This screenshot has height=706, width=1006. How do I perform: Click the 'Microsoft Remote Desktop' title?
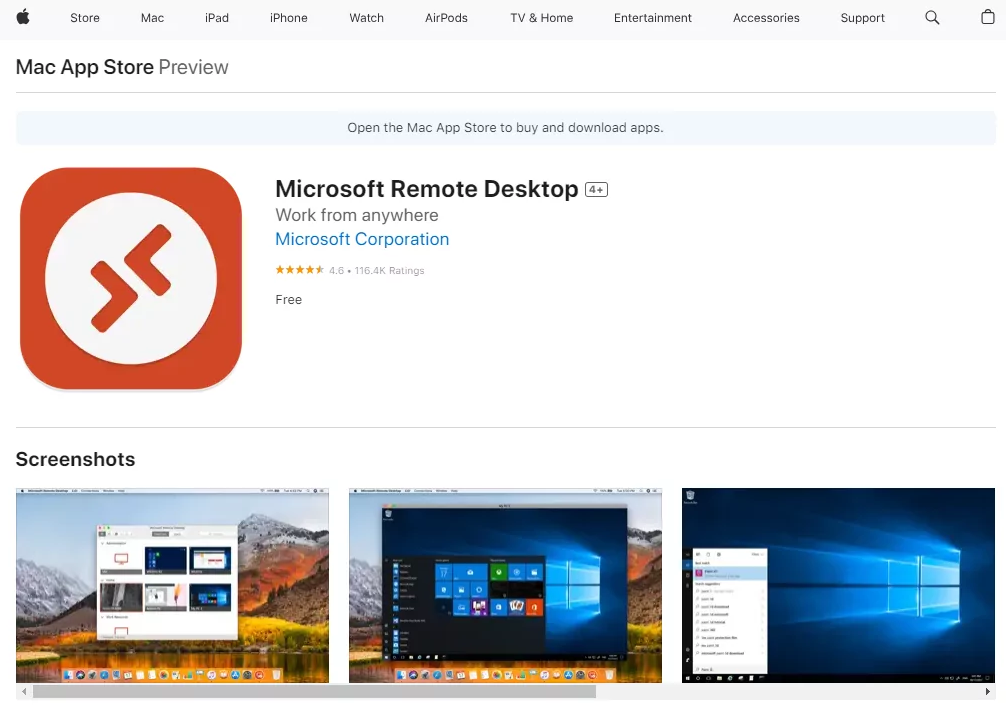(427, 189)
